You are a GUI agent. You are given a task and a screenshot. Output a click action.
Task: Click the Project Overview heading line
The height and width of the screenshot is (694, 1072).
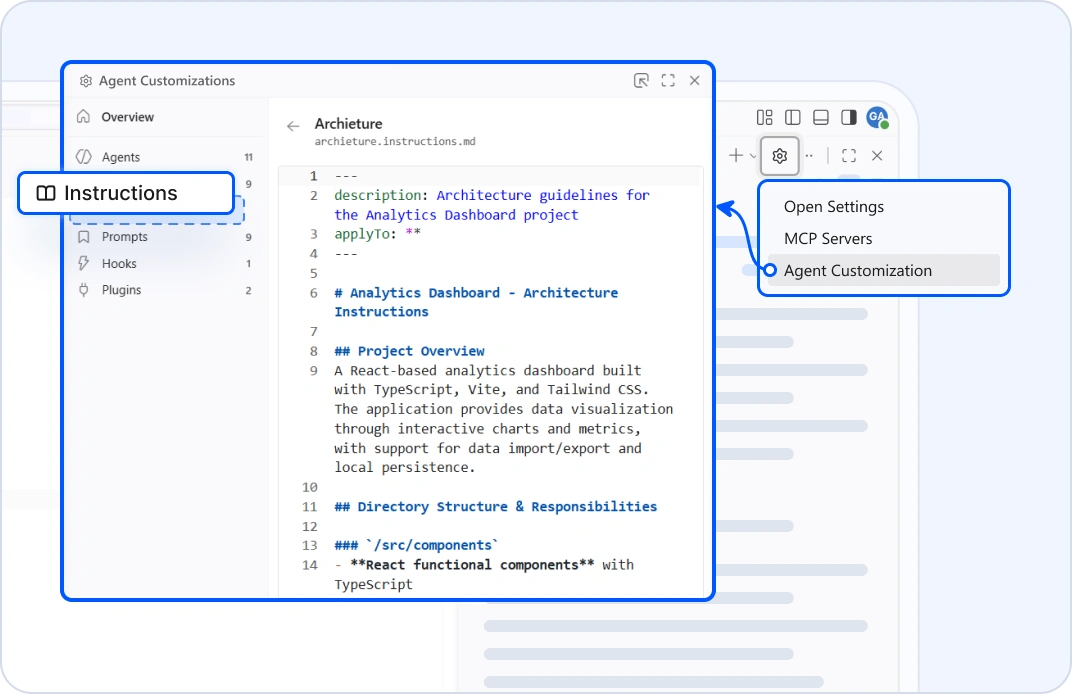409,351
